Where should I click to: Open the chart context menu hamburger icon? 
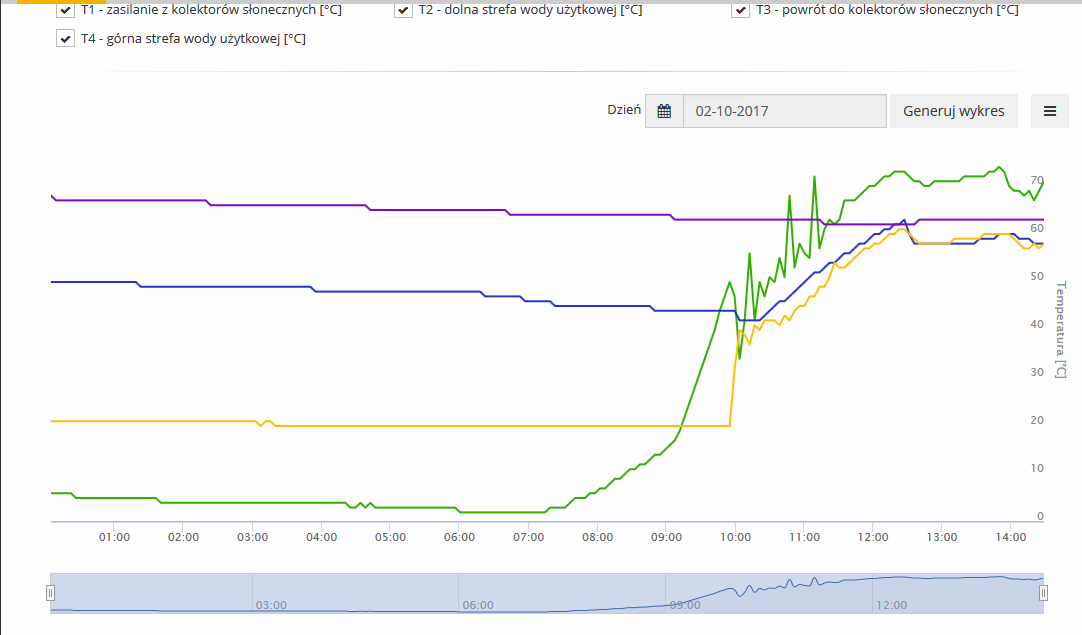tap(1049, 111)
